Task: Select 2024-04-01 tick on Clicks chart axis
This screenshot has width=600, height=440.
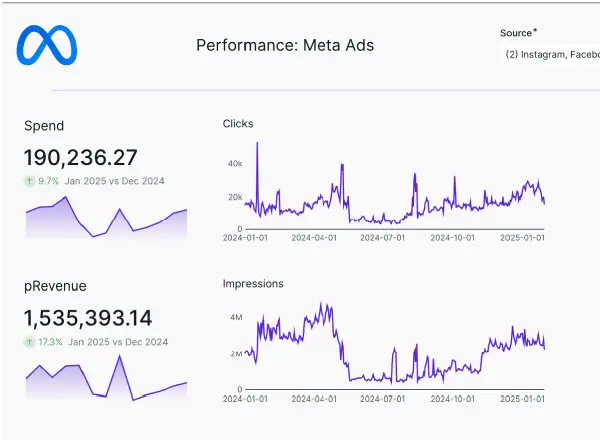Action: tap(314, 238)
